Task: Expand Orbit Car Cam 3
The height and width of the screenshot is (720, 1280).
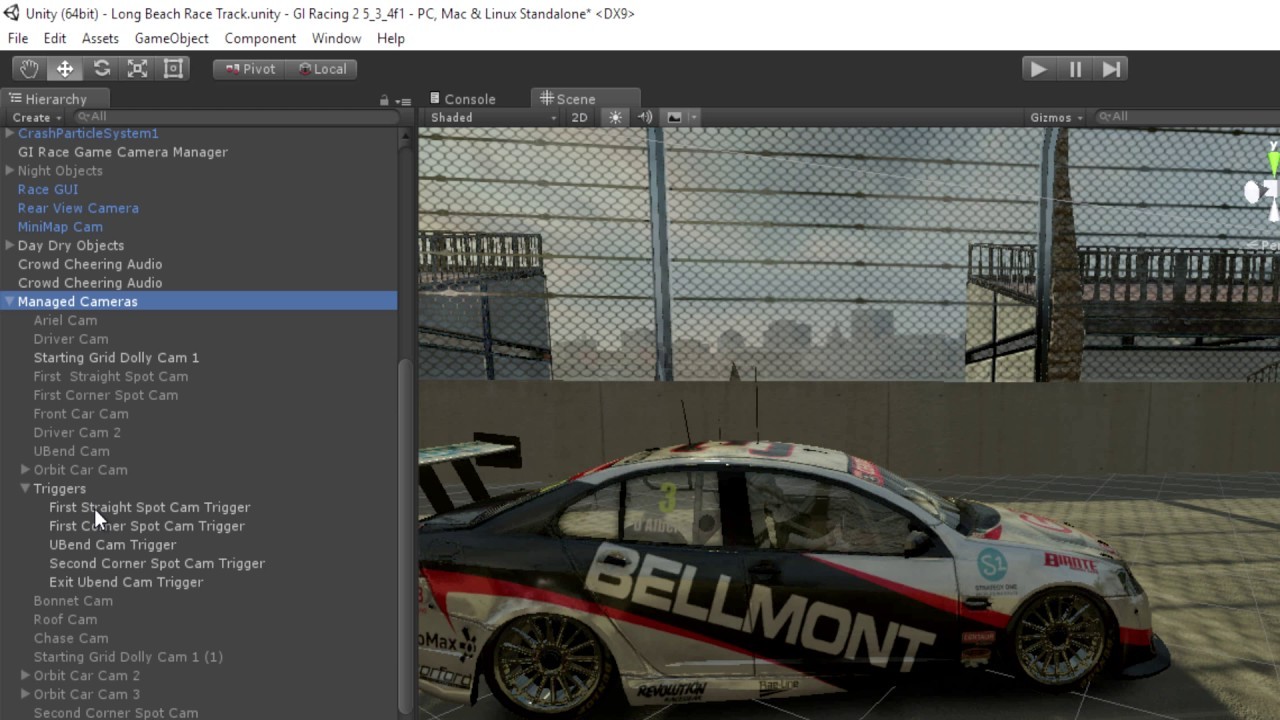Action: [x=26, y=694]
